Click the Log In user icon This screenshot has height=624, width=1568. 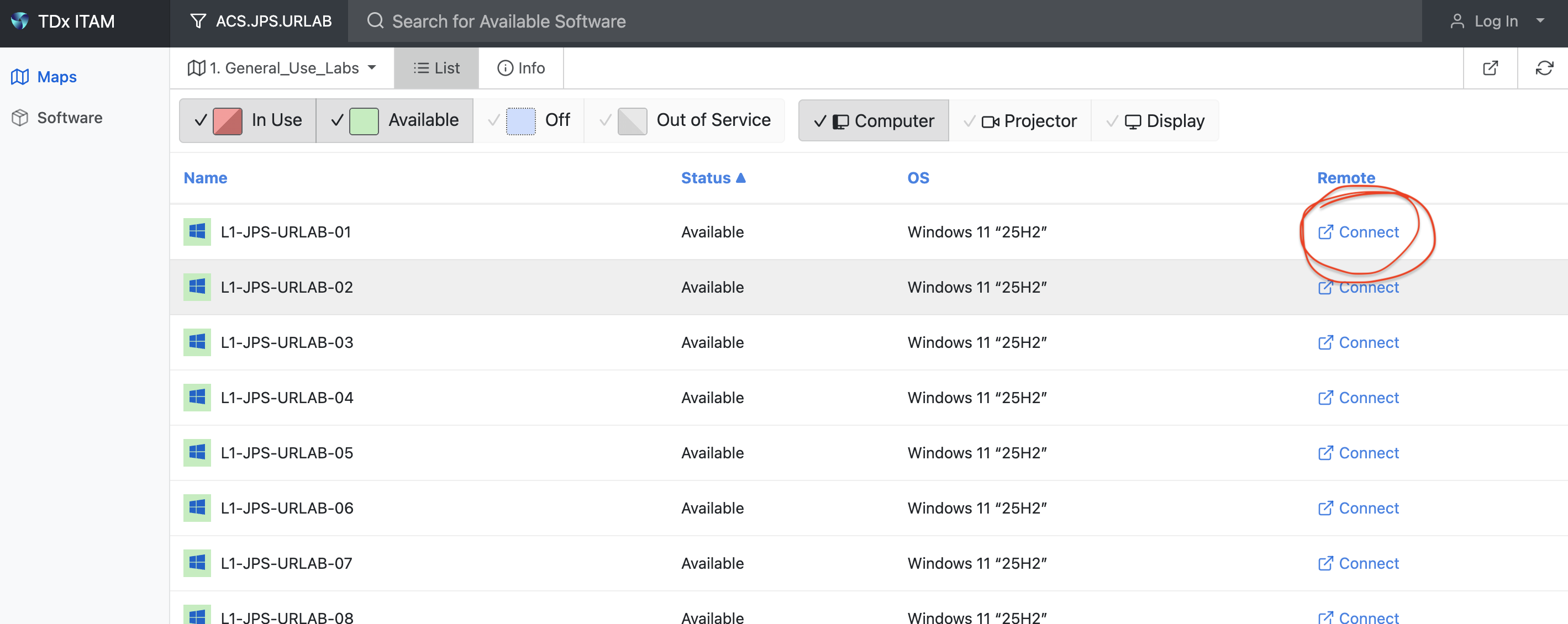(1456, 22)
